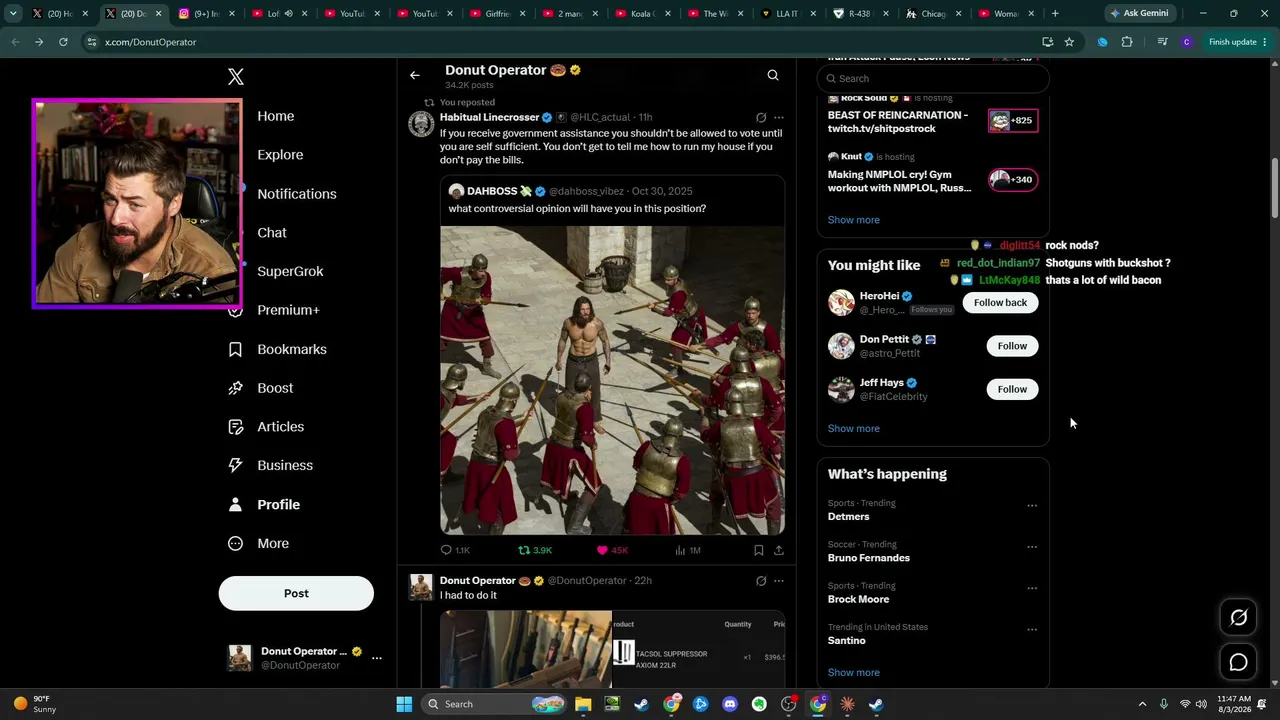Unlike the post with 45K likes
This screenshot has height=720, width=1280.
click(612, 550)
